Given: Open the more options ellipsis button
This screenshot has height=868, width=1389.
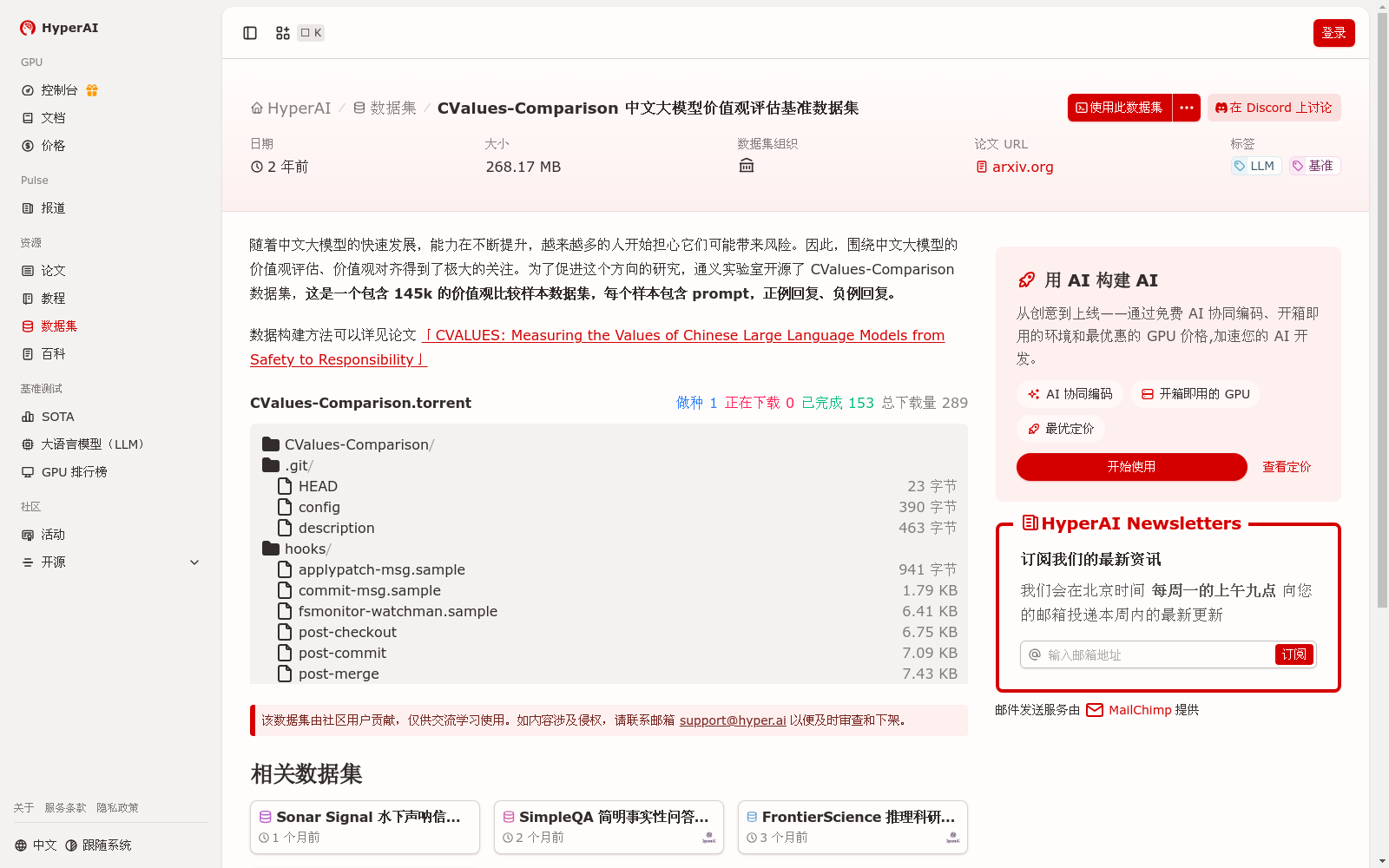Looking at the screenshot, I should pyautogui.click(x=1187, y=108).
